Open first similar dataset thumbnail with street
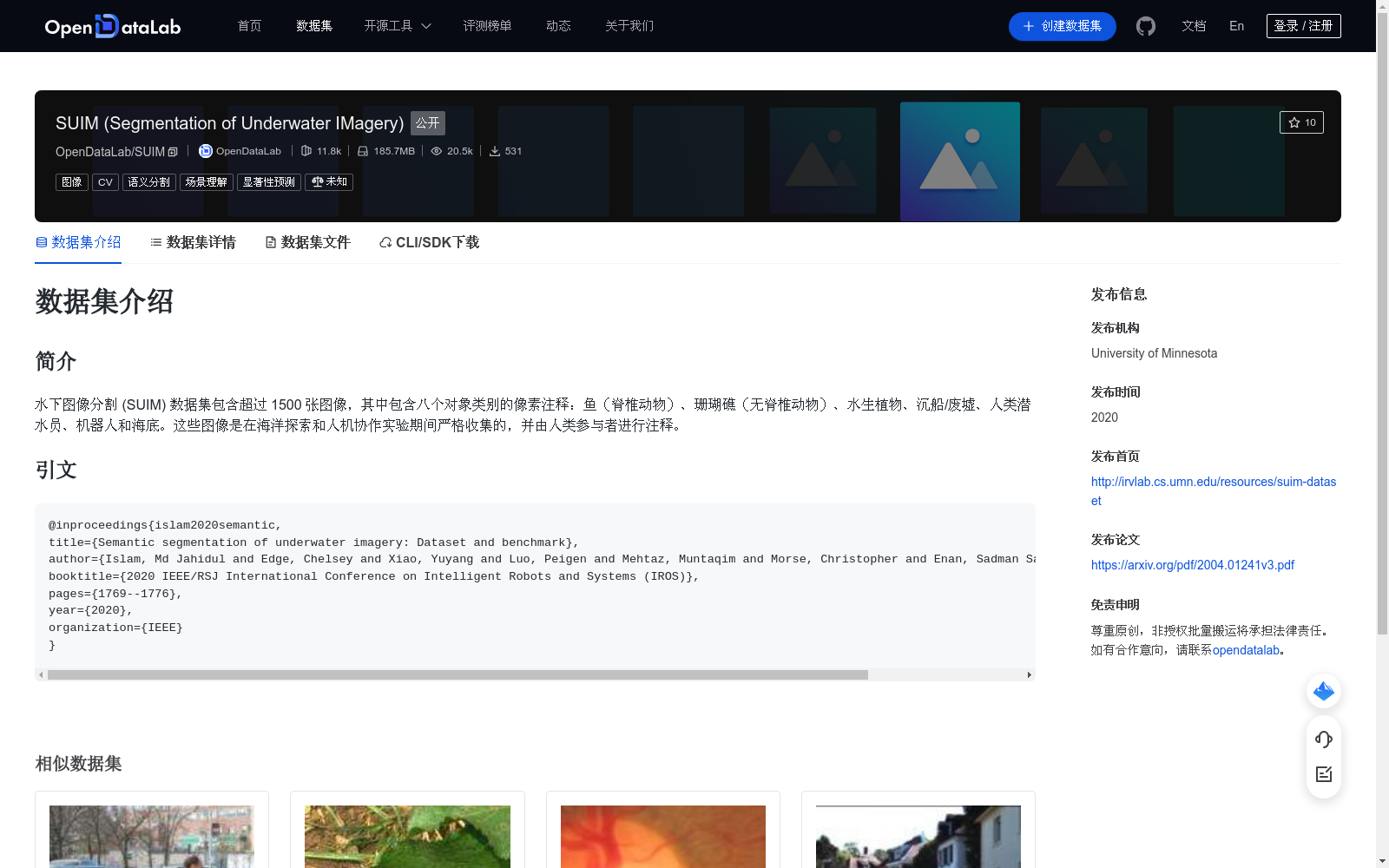Image resolution: width=1389 pixels, height=868 pixels. point(152,837)
